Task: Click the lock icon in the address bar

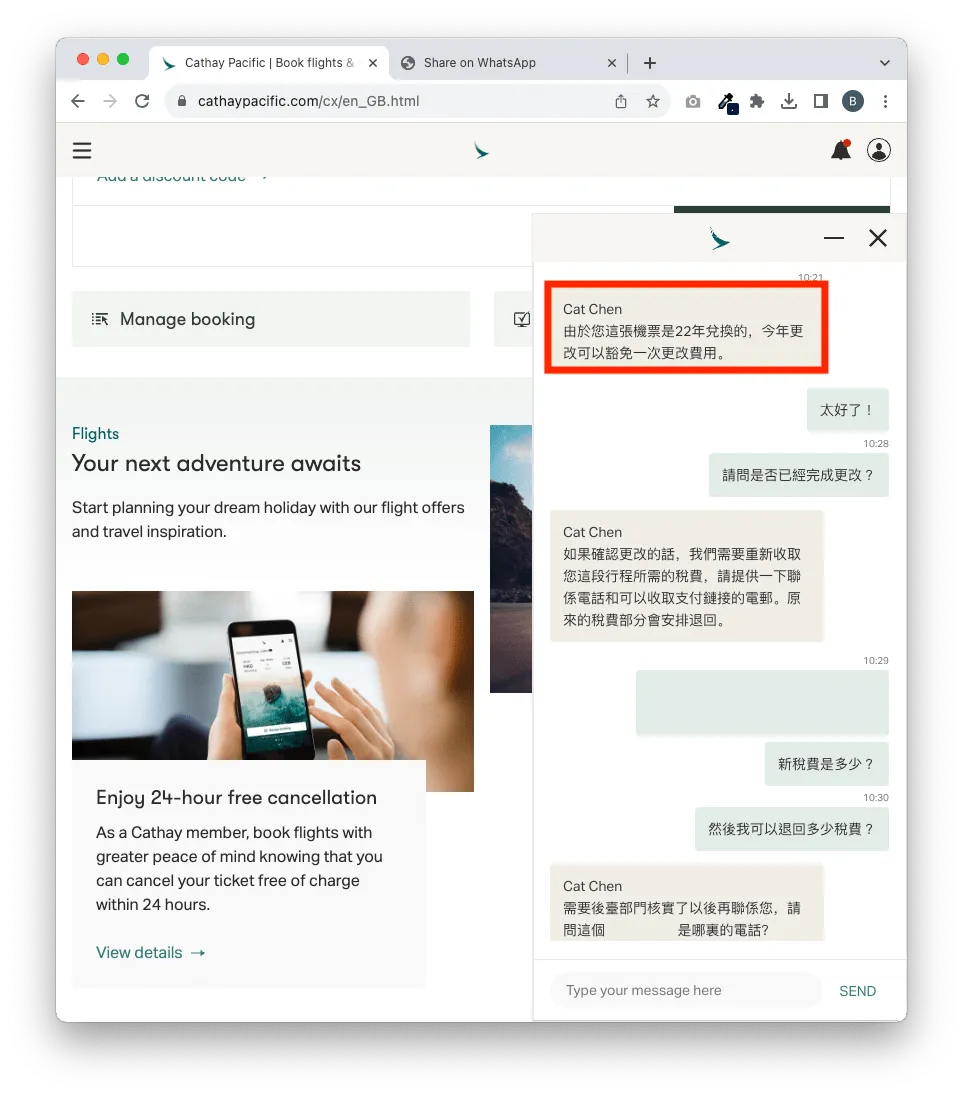Action: pos(182,101)
